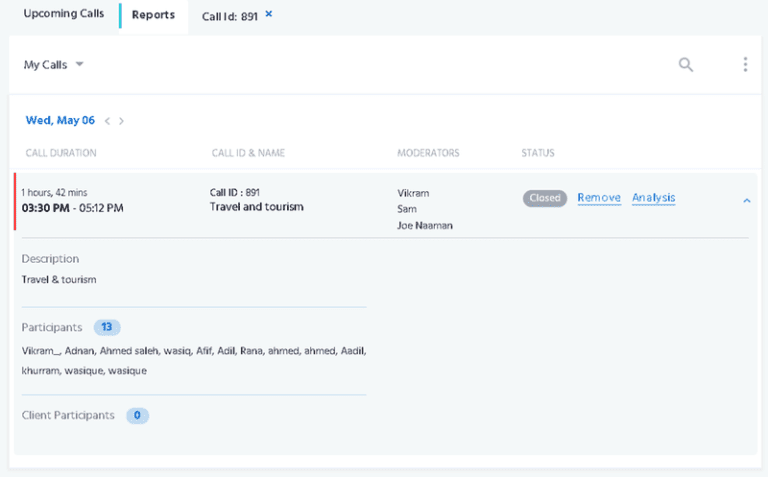Click the client participants badge showing 0
Image resolution: width=768 pixels, height=477 pixels.
(x=137, y=415)
